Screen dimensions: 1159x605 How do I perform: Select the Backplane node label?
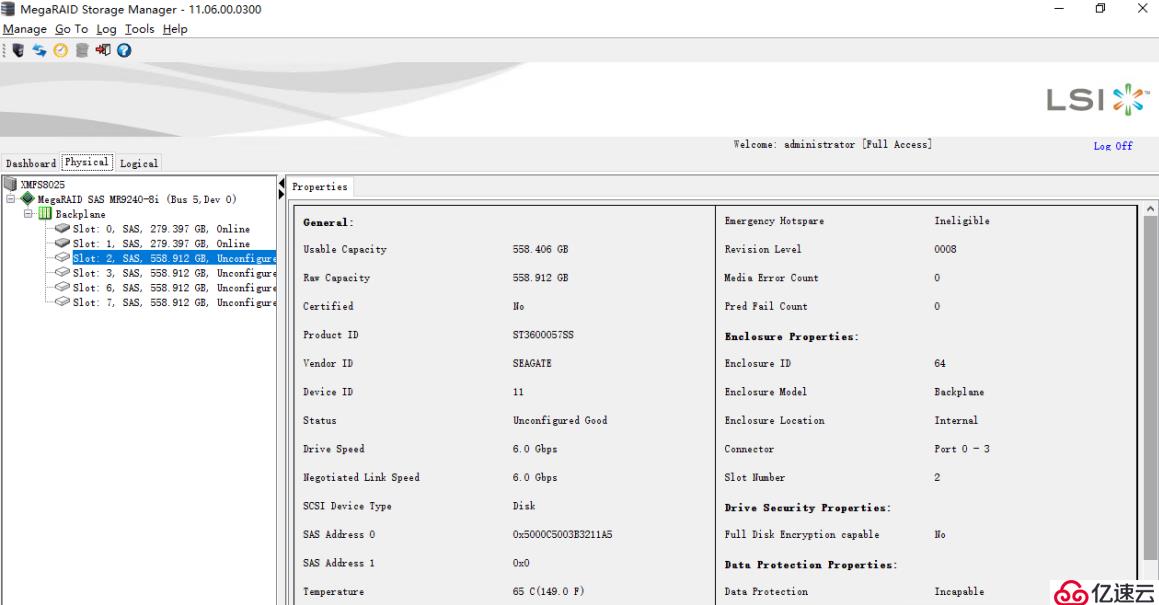pyautogui.click(x=80, y=214)
